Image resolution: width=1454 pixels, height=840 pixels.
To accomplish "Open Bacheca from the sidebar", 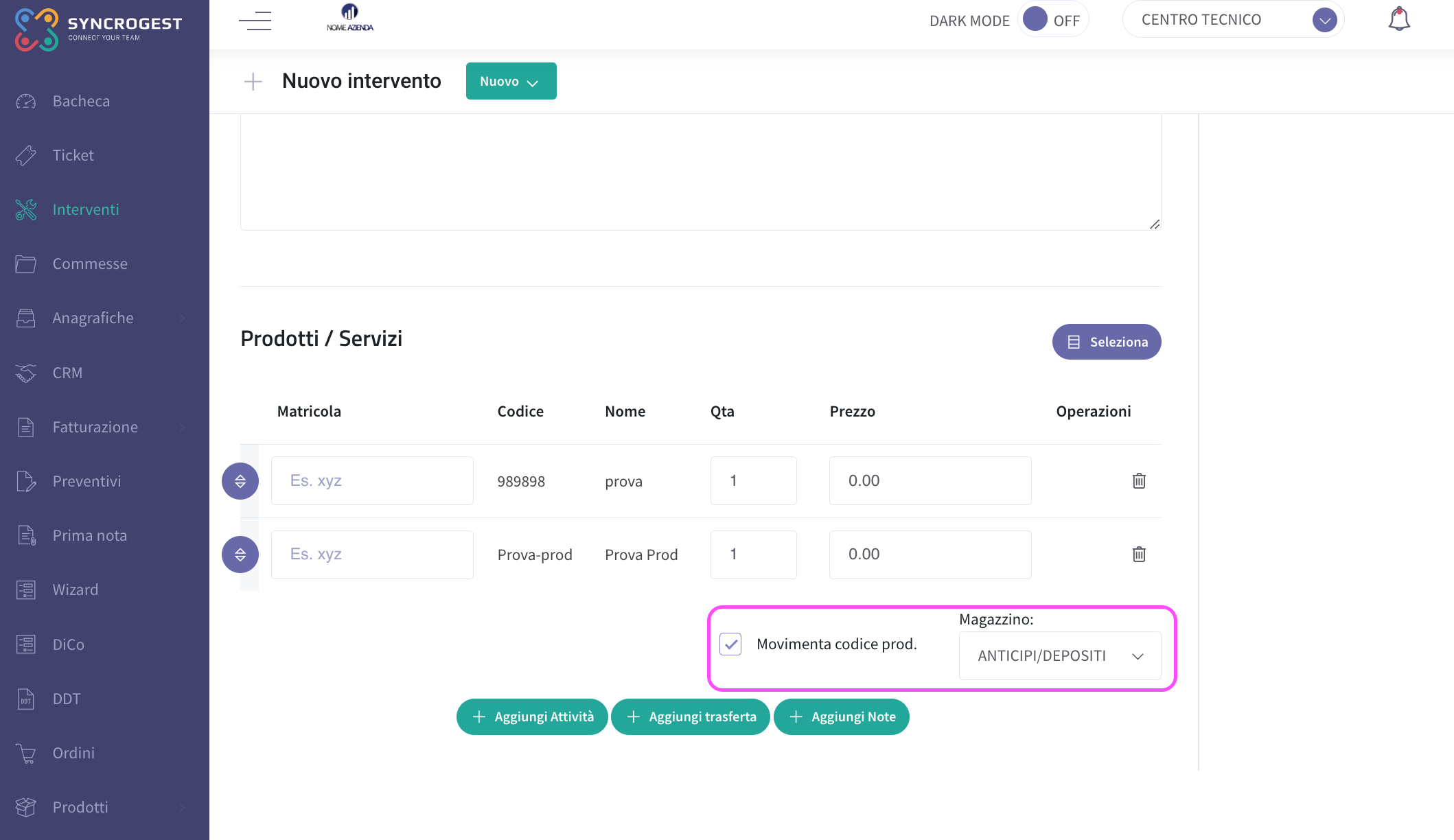I will point(81,101).
